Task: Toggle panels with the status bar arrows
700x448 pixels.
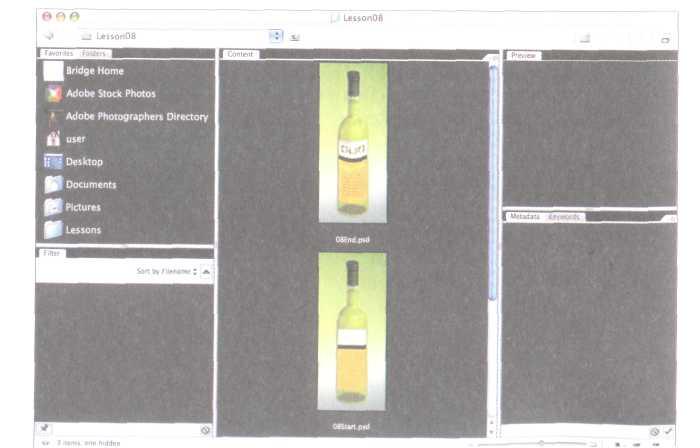Action: 45,443
